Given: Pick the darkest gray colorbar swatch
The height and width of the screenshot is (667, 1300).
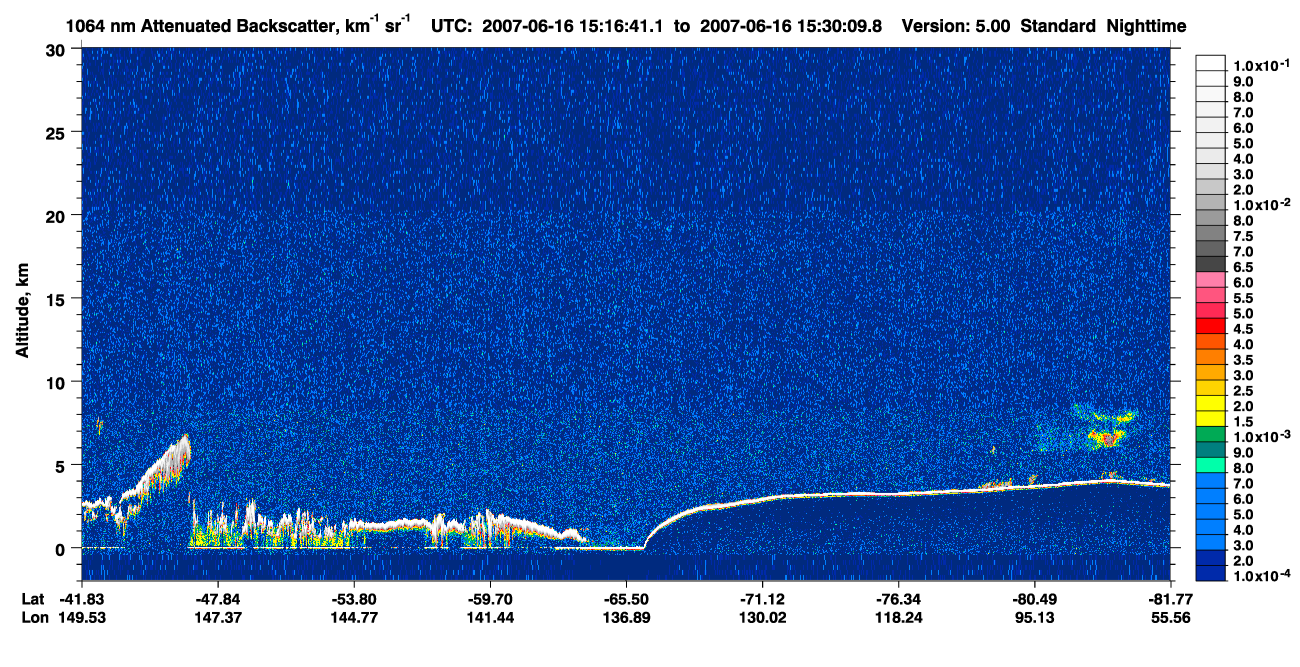Looking at the screenshot, I should pos(1210,263).
